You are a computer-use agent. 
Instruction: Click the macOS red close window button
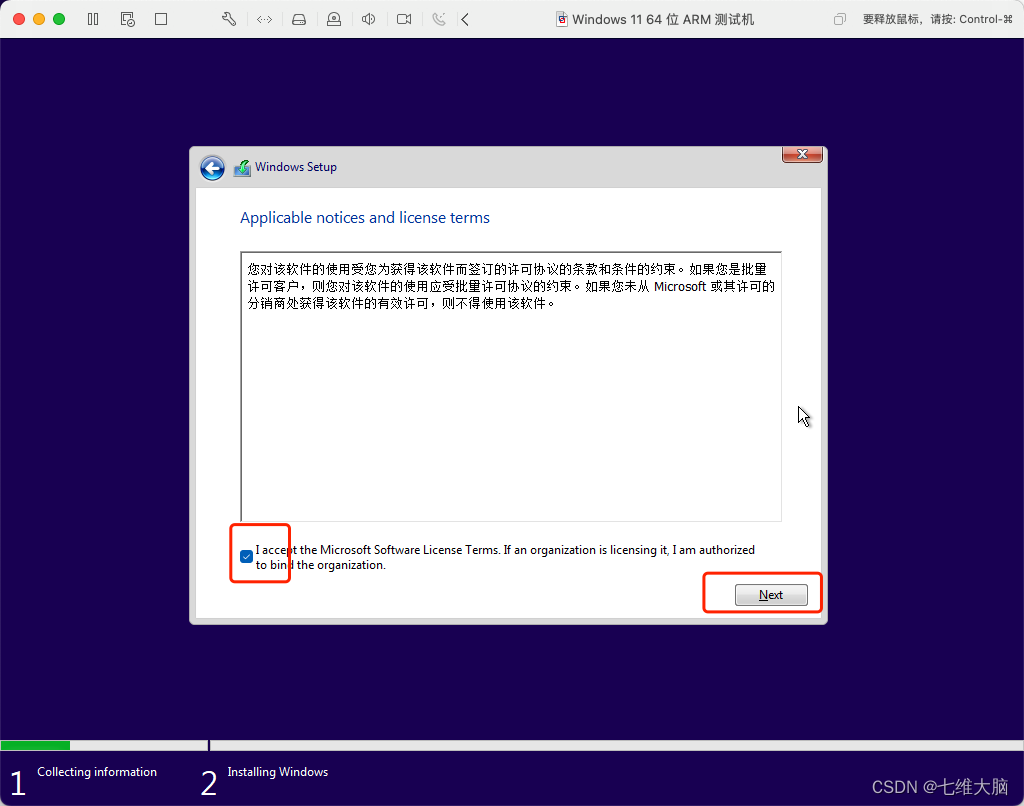coord(19,20)
